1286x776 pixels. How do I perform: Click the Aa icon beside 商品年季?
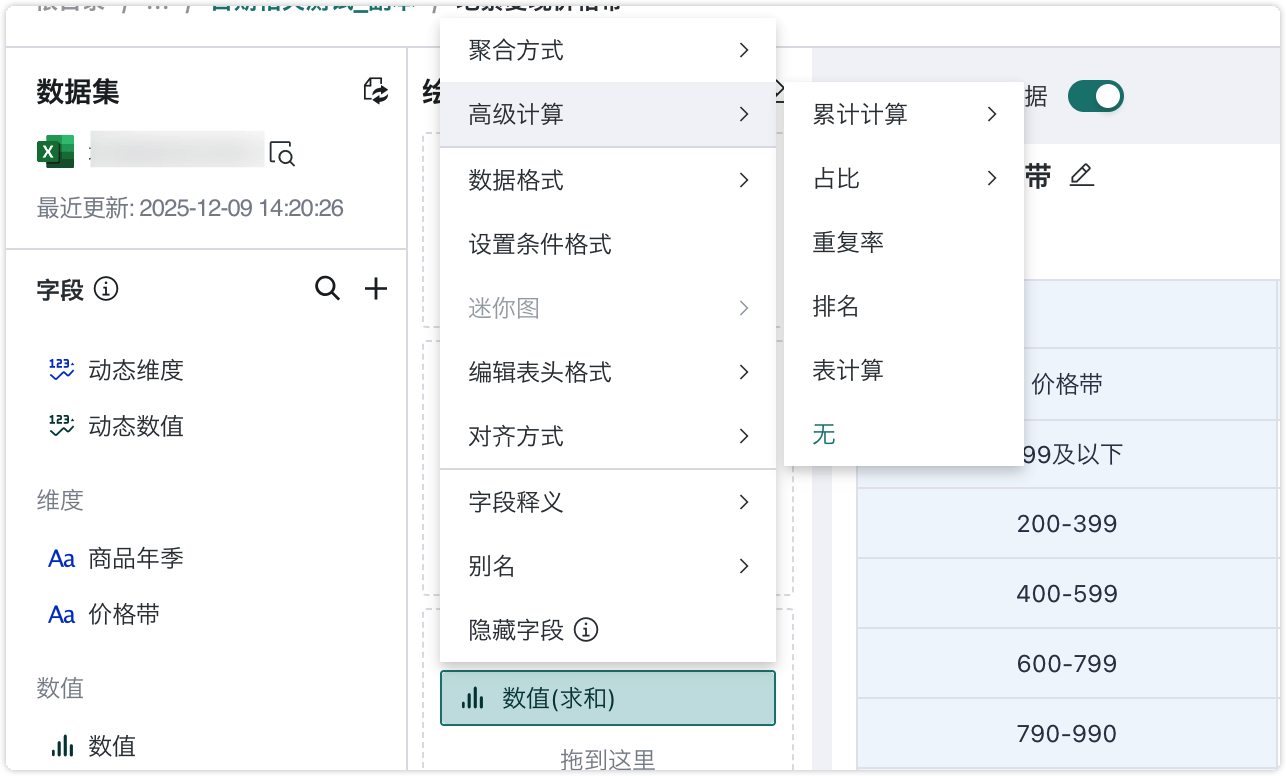[62, 559]
